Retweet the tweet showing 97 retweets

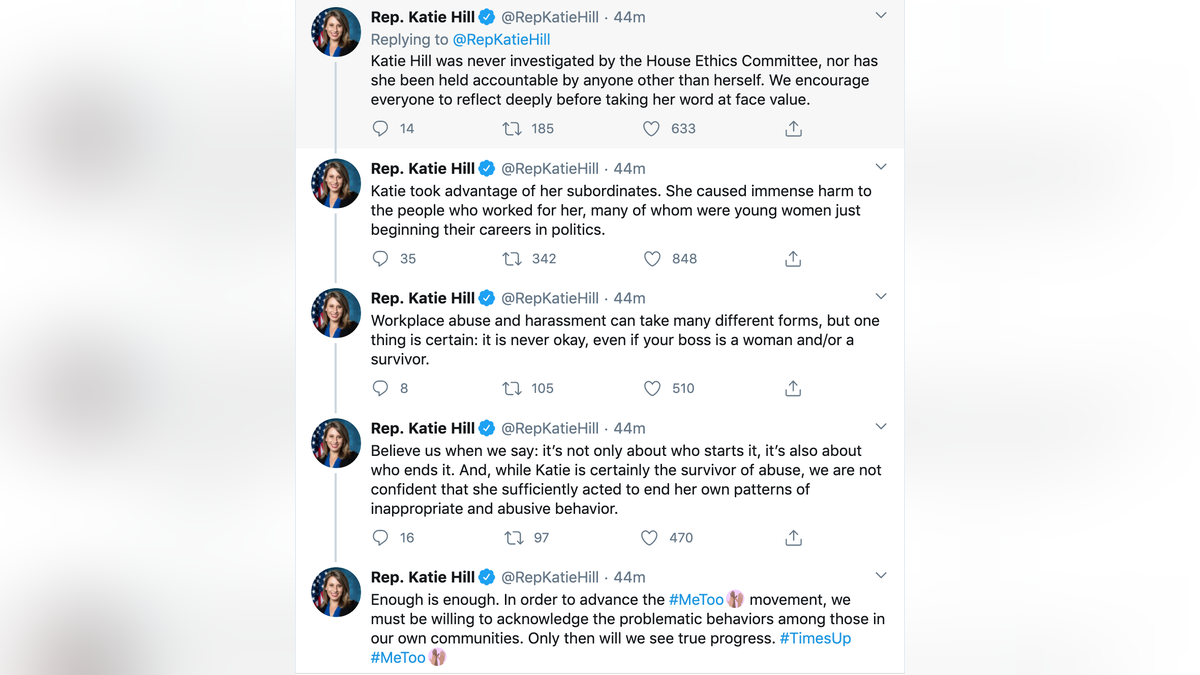pyautogui.click(x=513, y=538)
